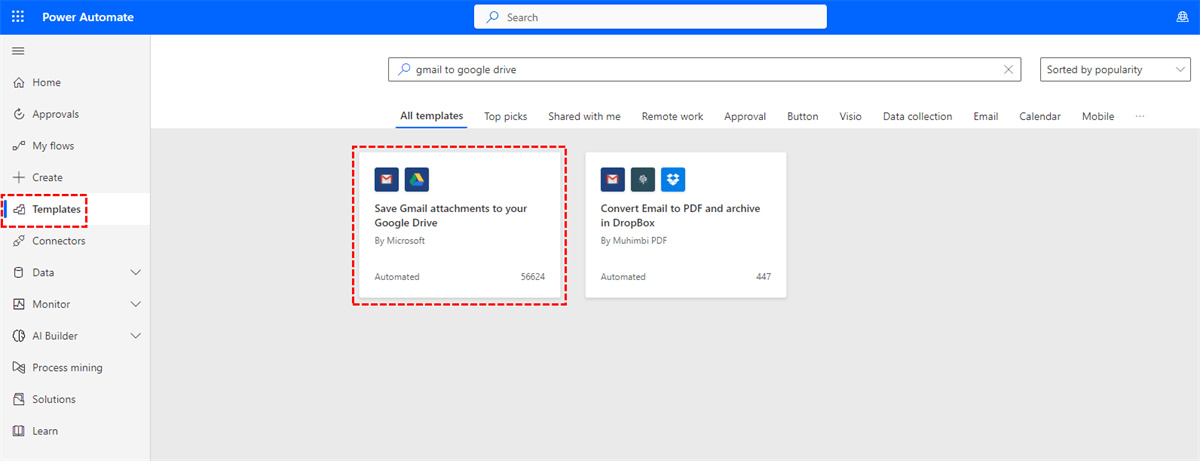The width and height of the screenshot is (1200, 461).
Task: Select the All templates tab
Action: (432, 116)
